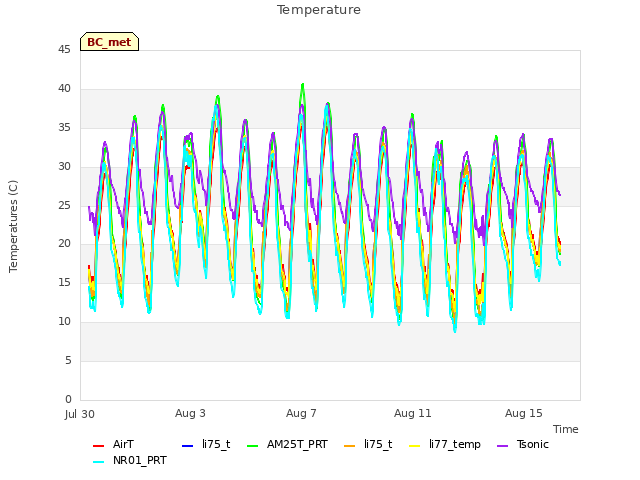Click the 10 y-axis tick label
Viewport: 640px width, 480px height.
tap(64, 322)
